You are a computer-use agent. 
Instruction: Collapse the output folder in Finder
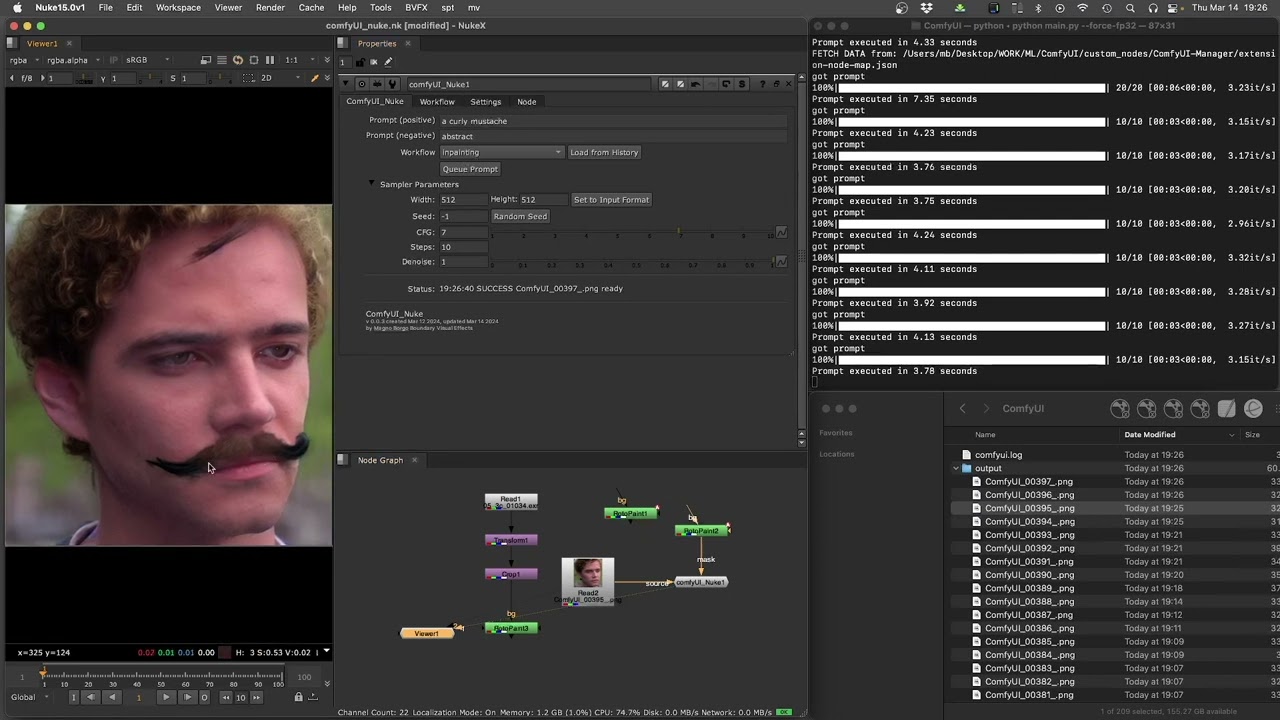point(955,468)
